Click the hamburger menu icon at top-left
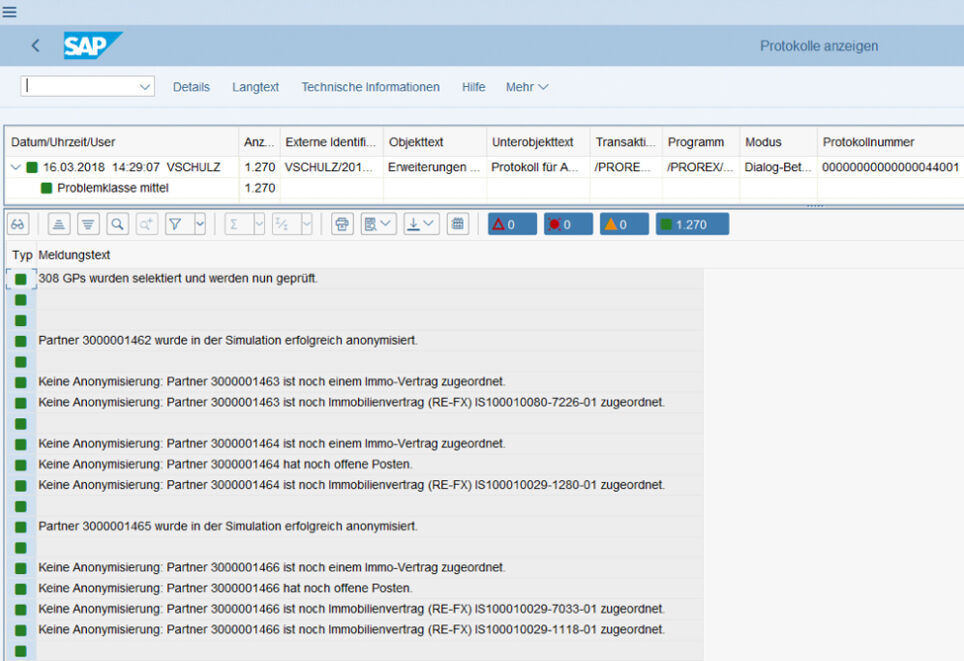Viewport: 964px width, 661px height. pyautogui.click(x=10, y=12)
